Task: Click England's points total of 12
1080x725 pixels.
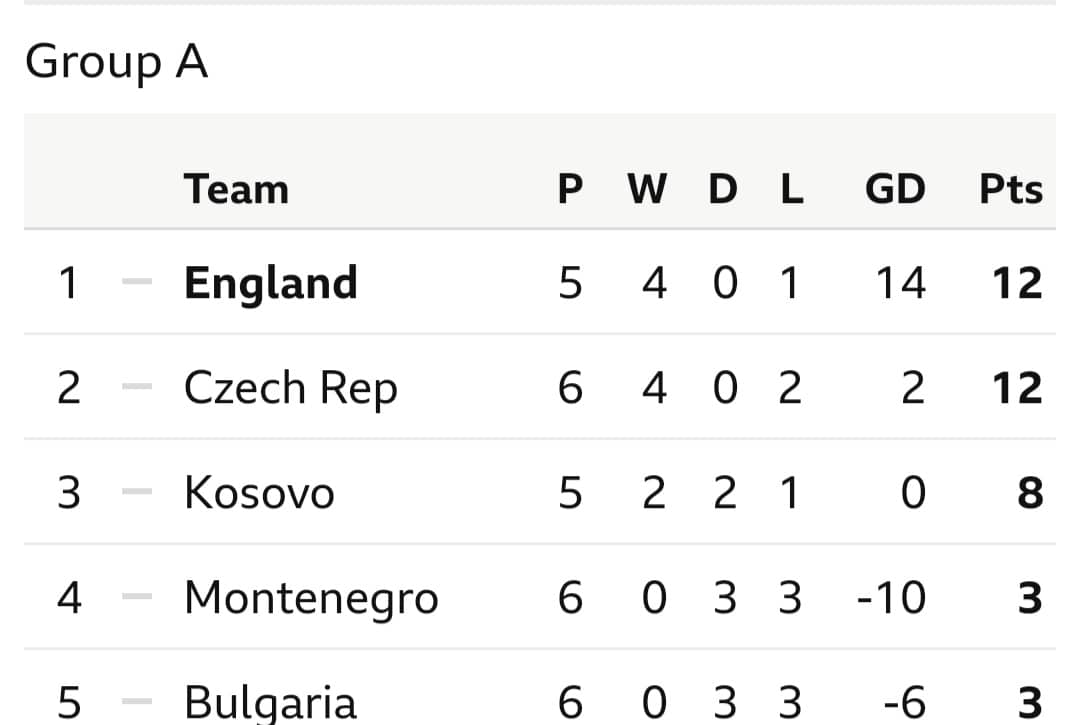Action: 1017,283
